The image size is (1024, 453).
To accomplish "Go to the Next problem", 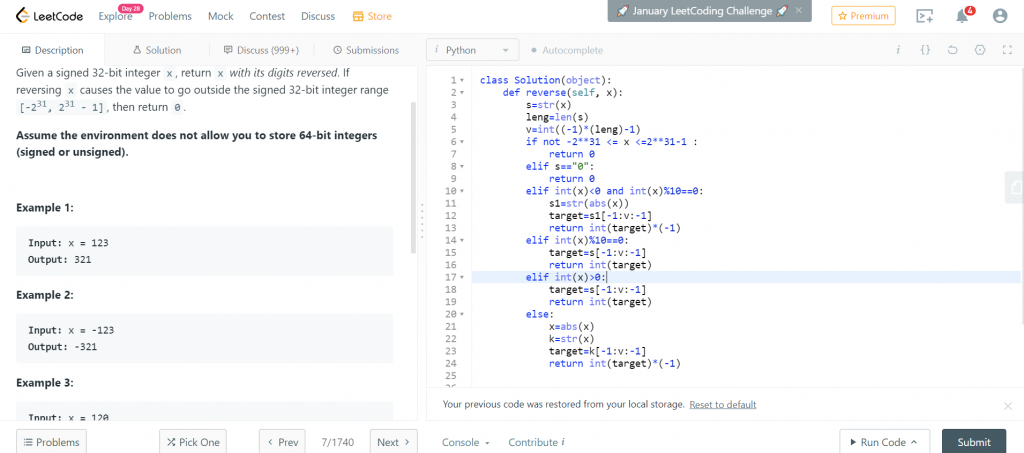I will click(393, 442).
